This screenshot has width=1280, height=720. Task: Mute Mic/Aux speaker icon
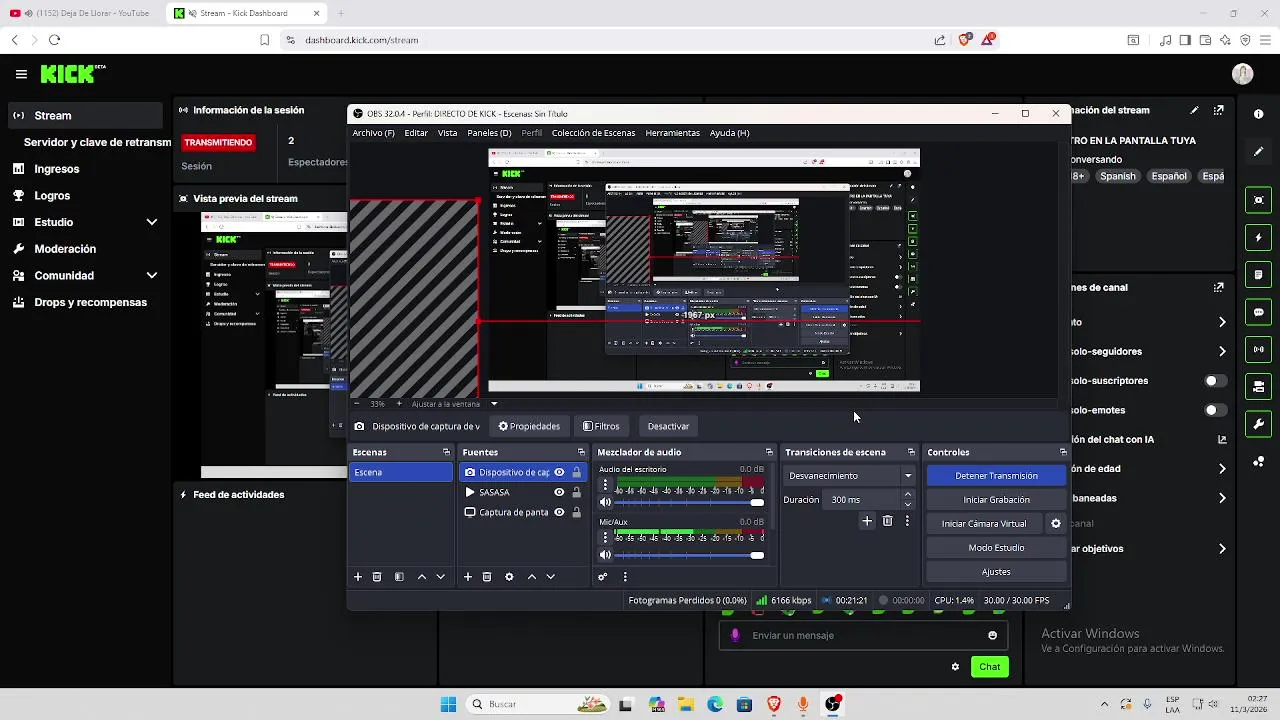pos(605,555)
